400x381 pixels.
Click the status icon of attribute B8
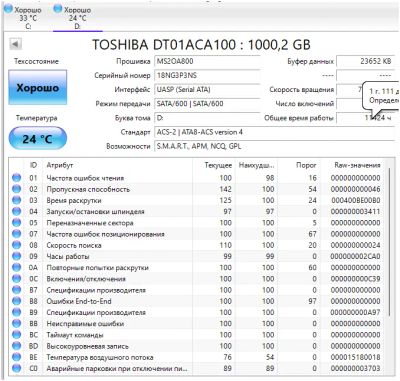coord(16,301)
